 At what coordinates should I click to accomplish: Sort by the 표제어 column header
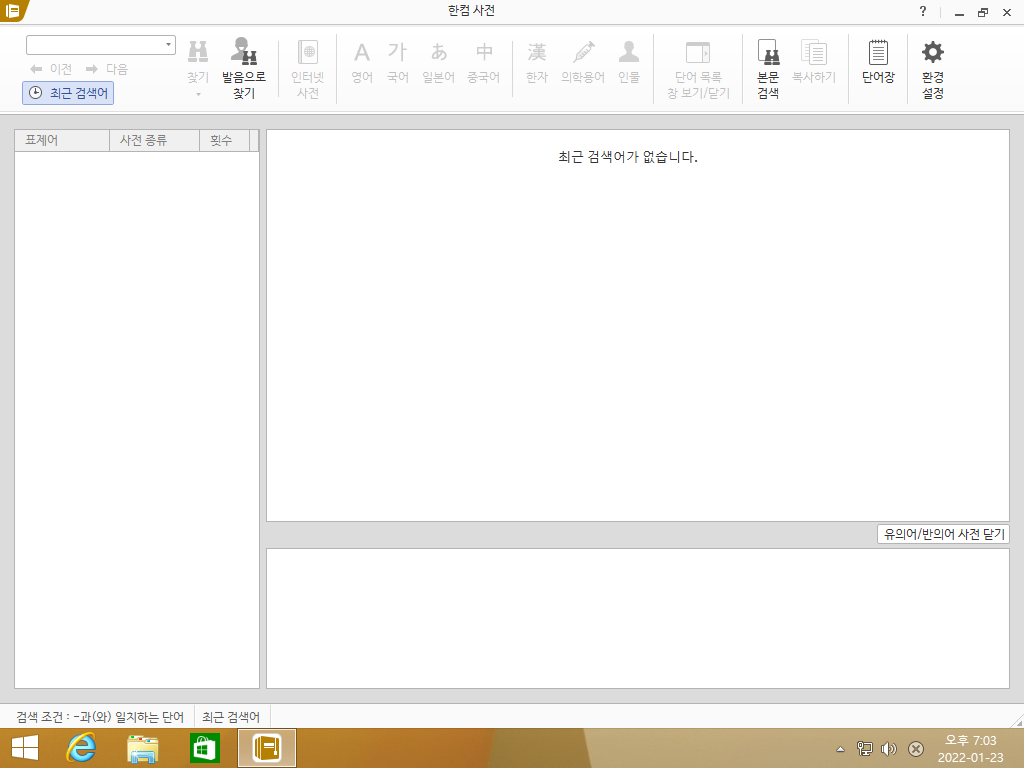pos(62,140)
